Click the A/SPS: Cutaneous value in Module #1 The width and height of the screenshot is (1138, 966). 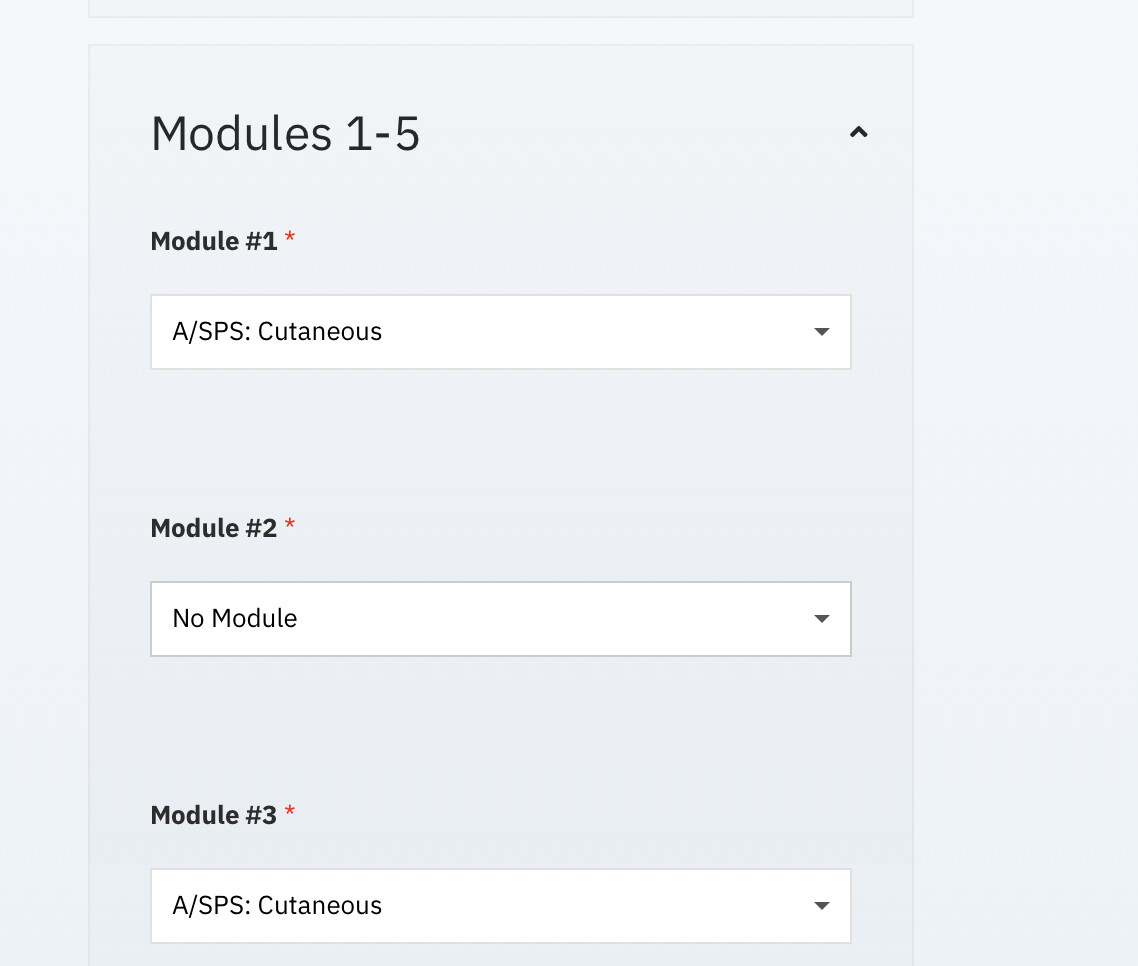[277, 332]
